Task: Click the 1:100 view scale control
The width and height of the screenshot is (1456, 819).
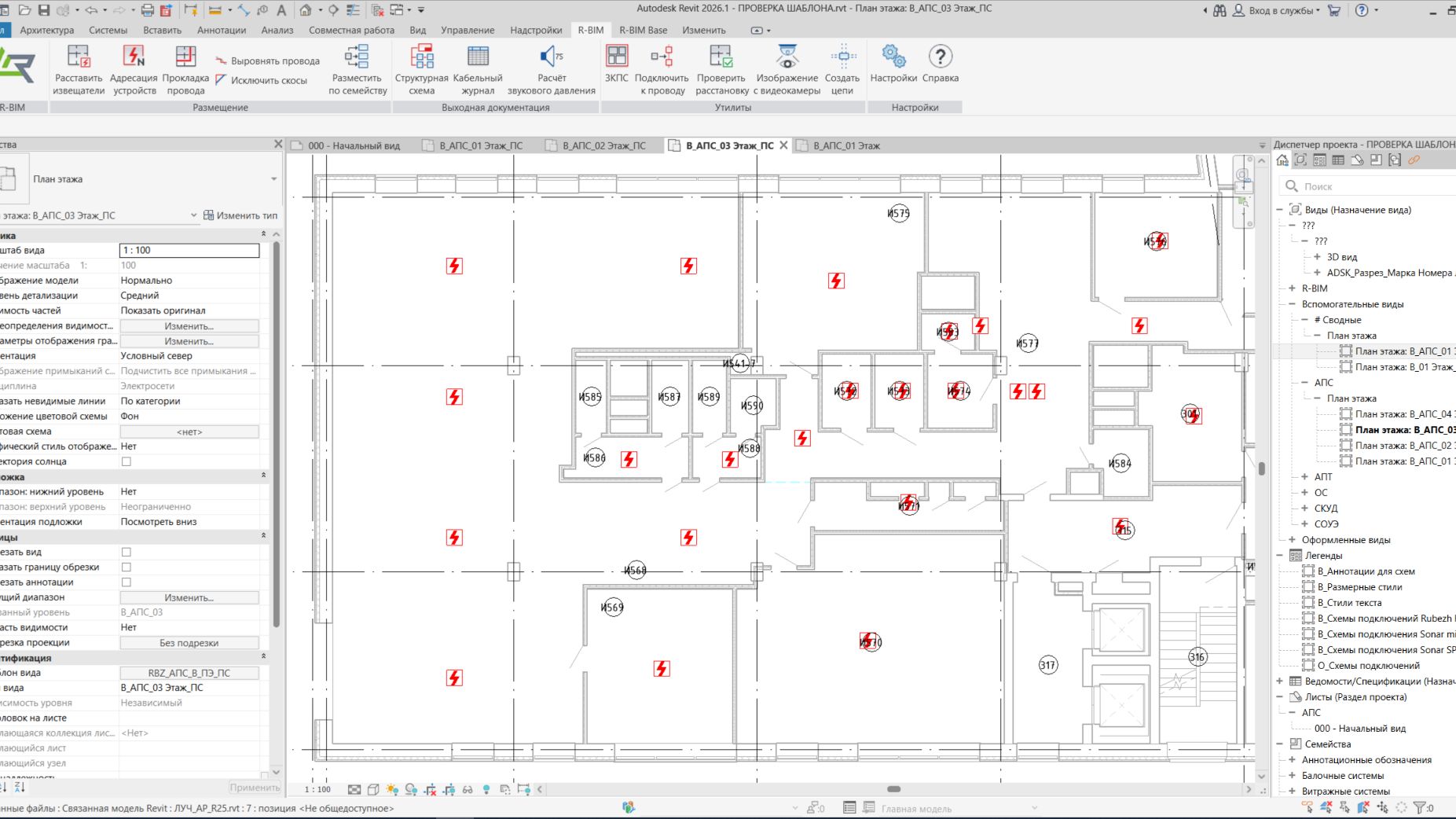Action: [x=316, y=788]
